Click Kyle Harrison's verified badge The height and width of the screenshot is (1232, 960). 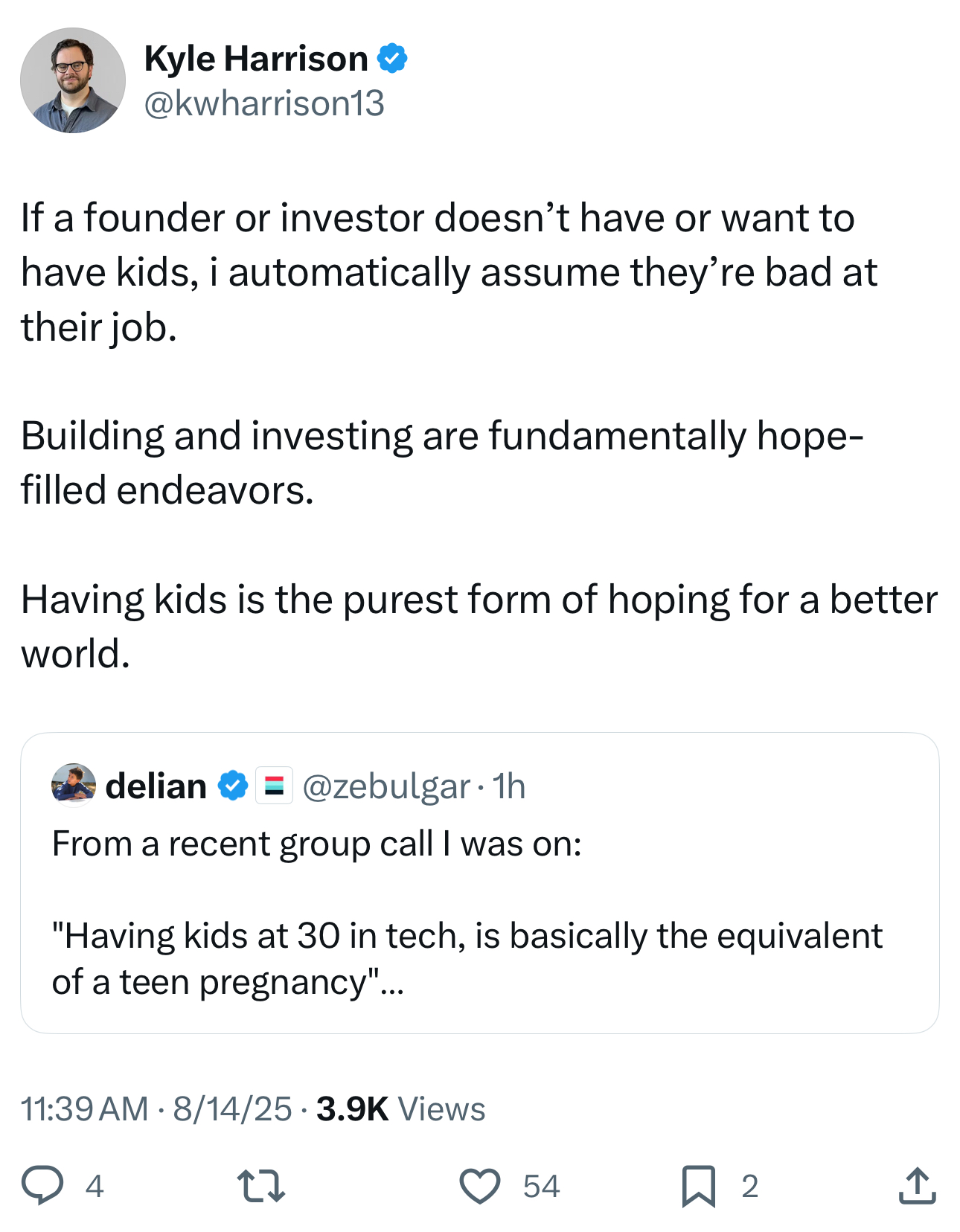click(x=394, y=58)
